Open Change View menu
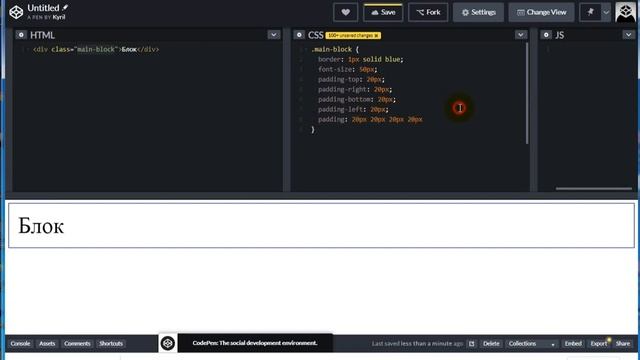640x360 pixels. click(541, 12)
